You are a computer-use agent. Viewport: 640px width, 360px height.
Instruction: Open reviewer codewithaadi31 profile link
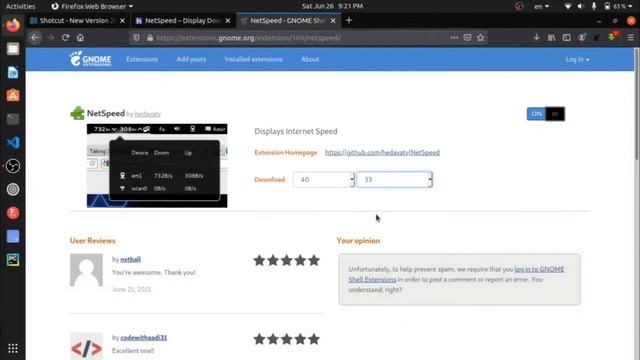tap(144, 338)
